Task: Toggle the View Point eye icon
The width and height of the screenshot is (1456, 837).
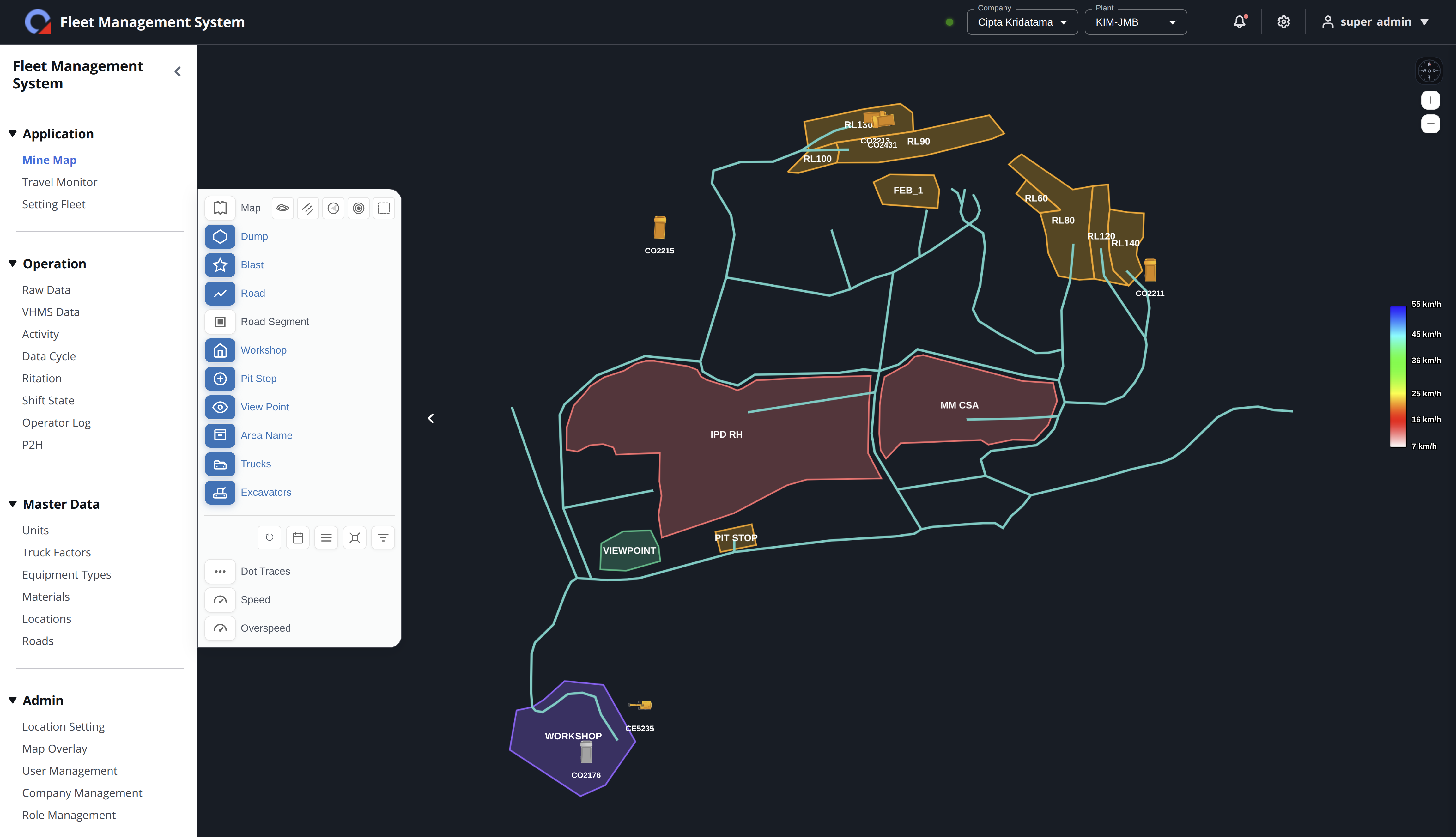Action: (x=220, y=407)
